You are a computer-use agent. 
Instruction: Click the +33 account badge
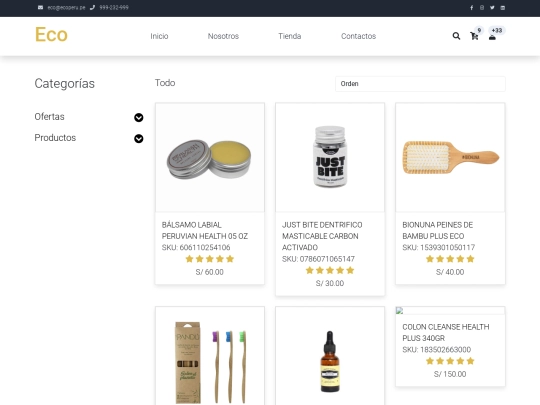[497, 30]
